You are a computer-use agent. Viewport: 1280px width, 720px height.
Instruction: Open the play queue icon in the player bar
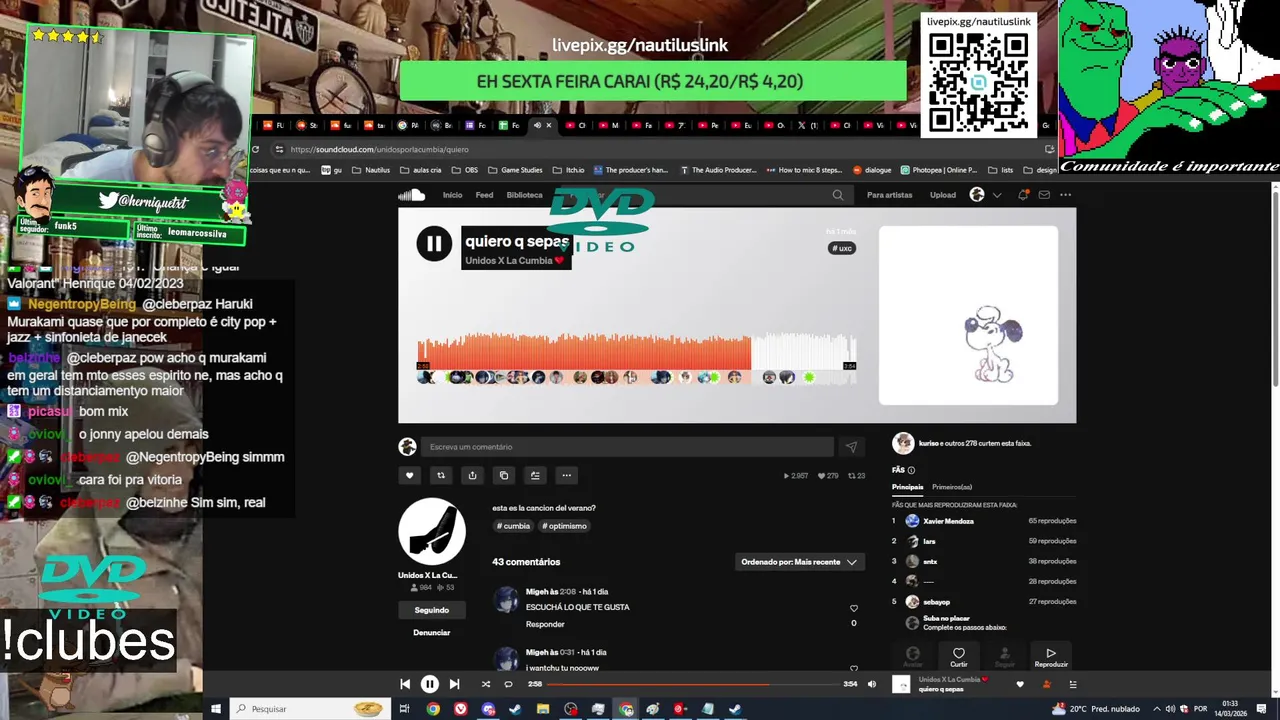pyautogui.click(x=1073, y=684)
